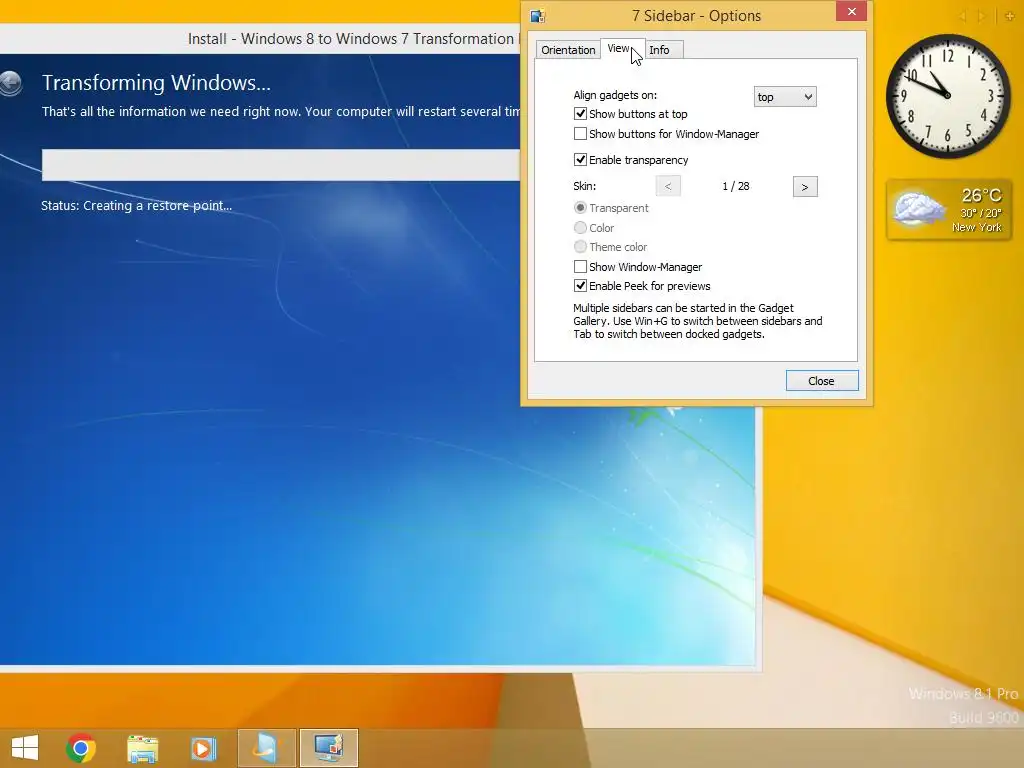1024x768 pixels.
Task: Click the analog clock gadget
Action: point(948,96)
